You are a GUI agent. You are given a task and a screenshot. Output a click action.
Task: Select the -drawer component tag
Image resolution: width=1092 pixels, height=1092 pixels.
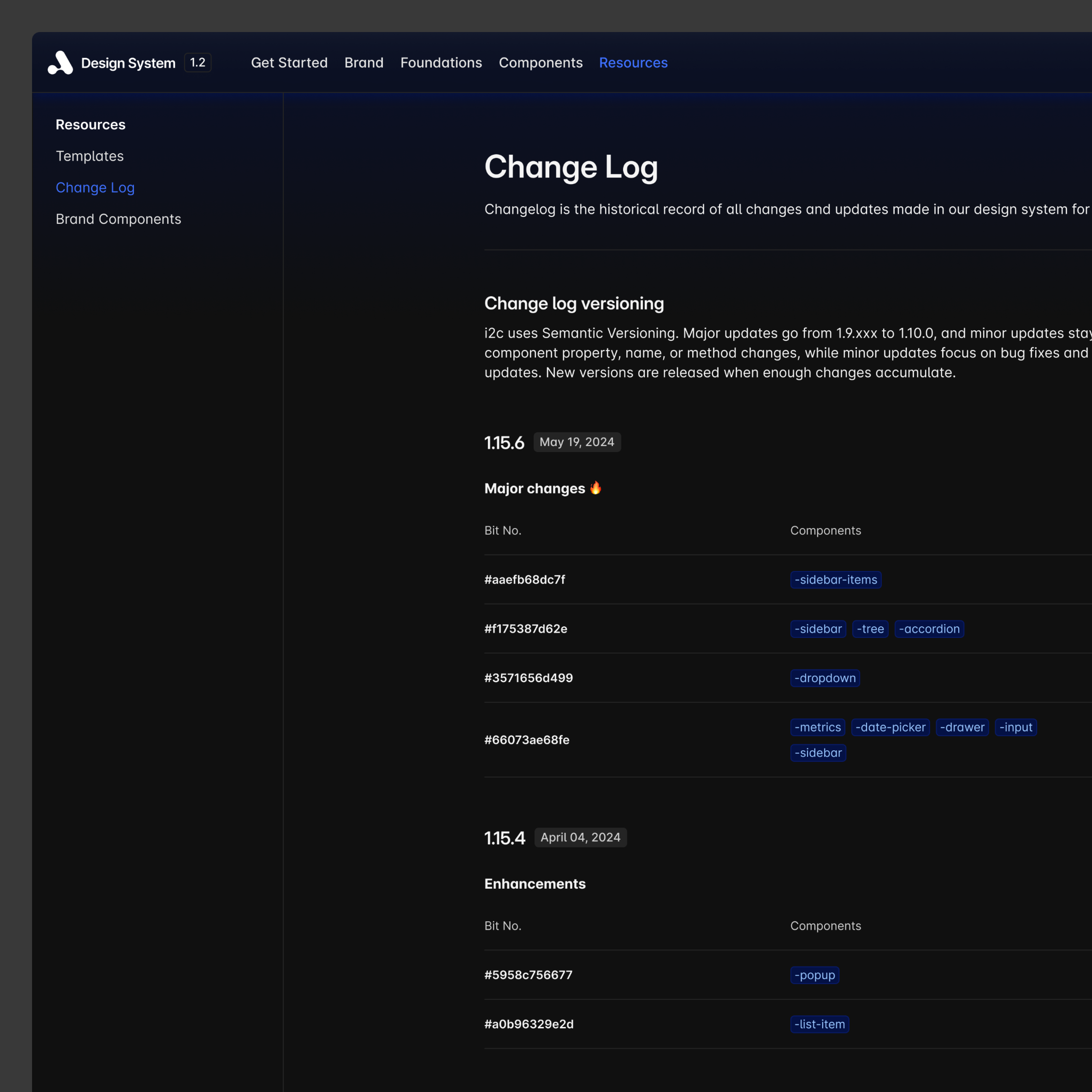[962, 728]
